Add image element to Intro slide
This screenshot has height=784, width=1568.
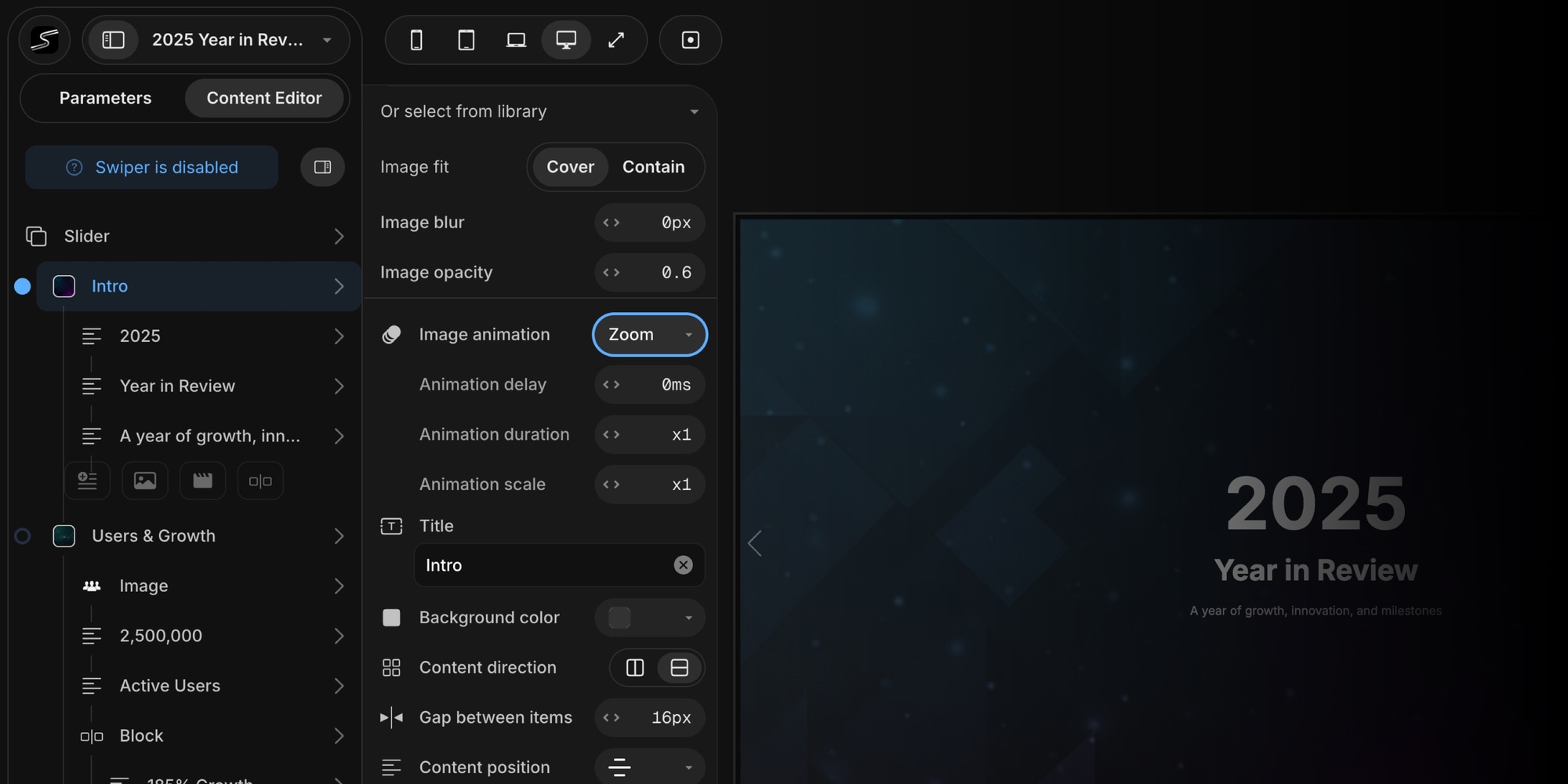click(145, 481)
